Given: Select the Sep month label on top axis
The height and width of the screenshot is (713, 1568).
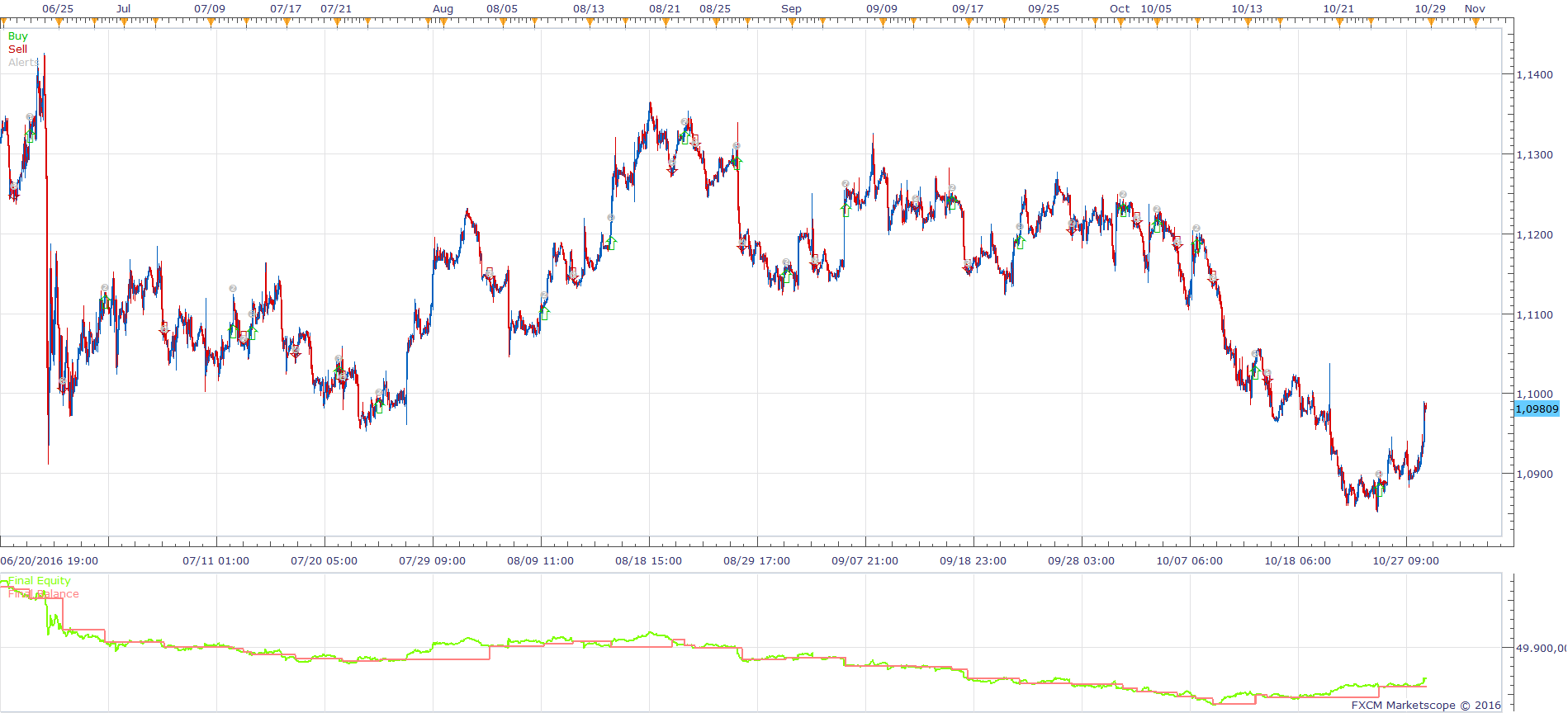Looking at the screenshot, I should coord(791,9).
